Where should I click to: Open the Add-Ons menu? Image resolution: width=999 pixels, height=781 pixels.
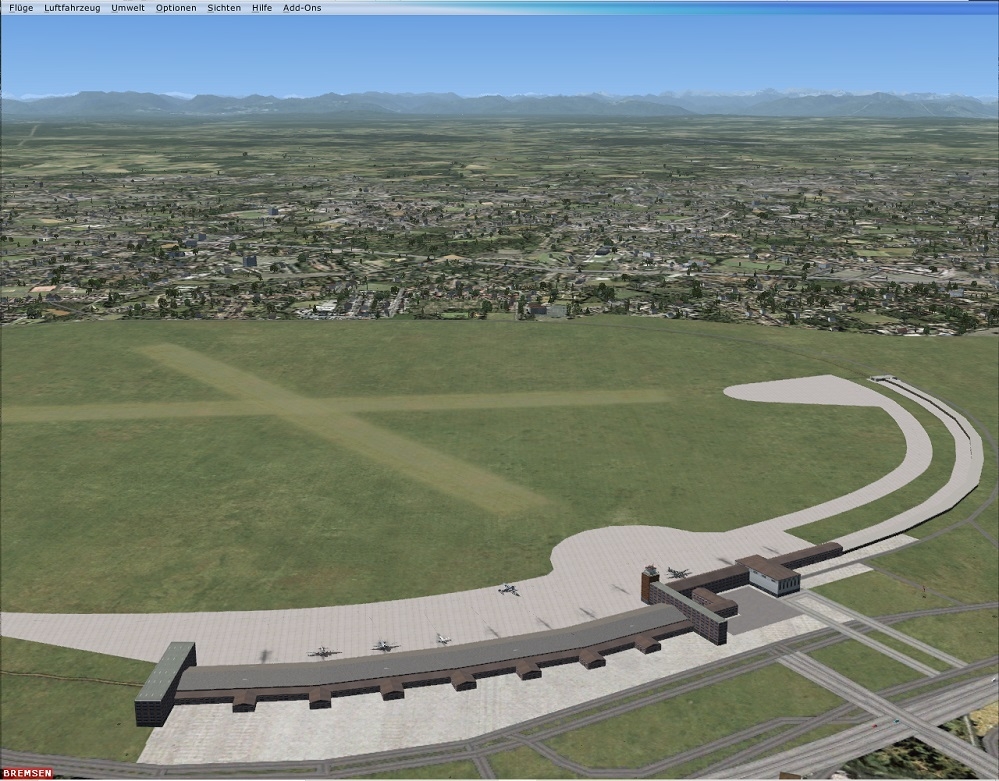coord(302,8)
